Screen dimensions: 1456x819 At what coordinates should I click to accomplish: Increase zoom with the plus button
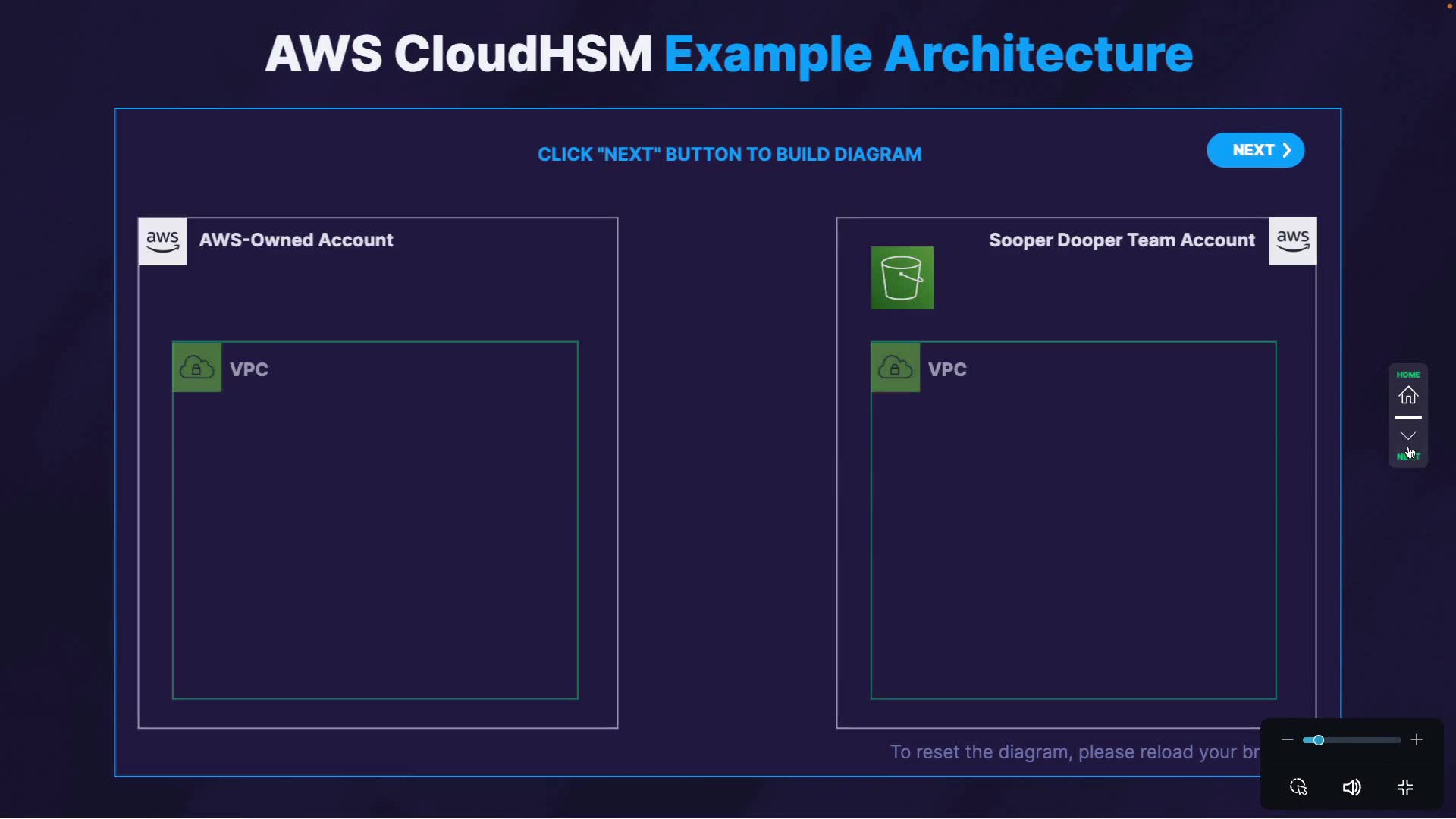(x=1417, y=739)
